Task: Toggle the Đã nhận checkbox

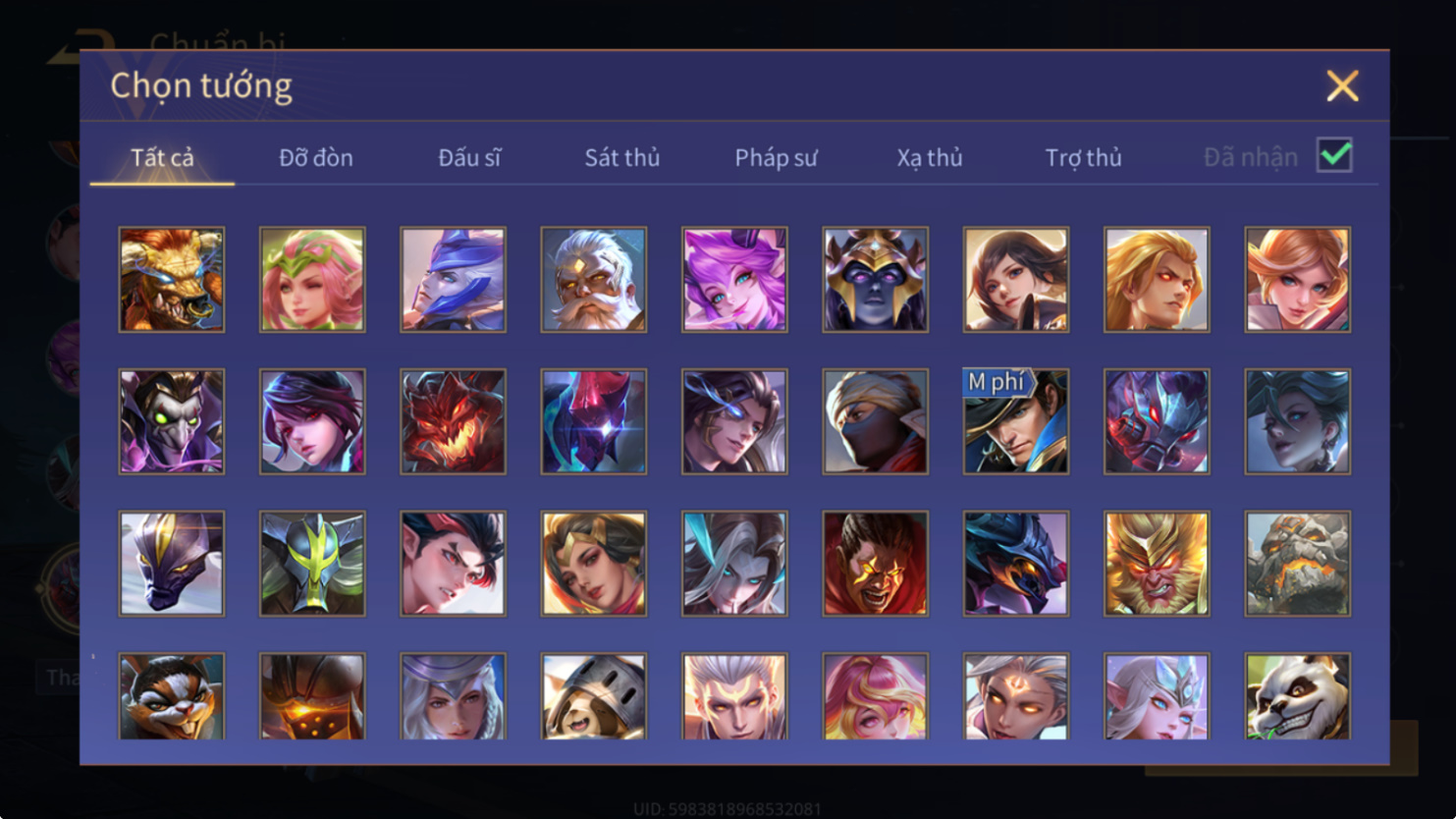Action: (1334, 155)
